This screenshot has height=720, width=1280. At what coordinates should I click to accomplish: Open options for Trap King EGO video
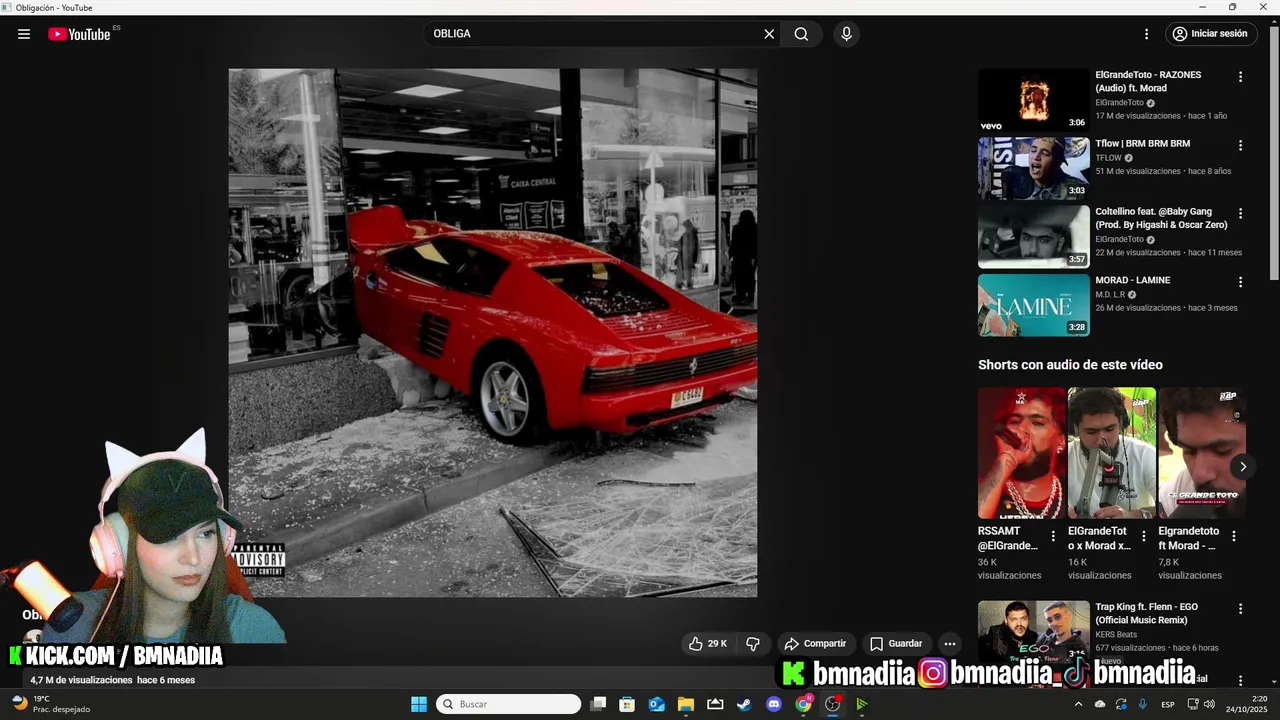pos(1240,609)
